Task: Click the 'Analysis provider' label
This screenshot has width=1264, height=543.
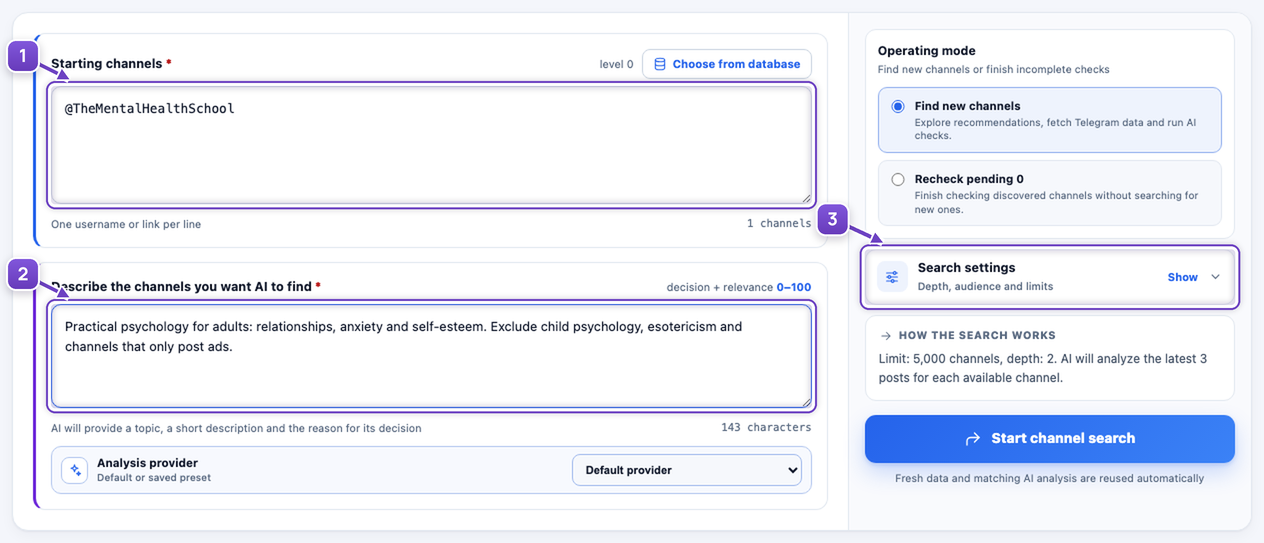Action: point(147,463)
